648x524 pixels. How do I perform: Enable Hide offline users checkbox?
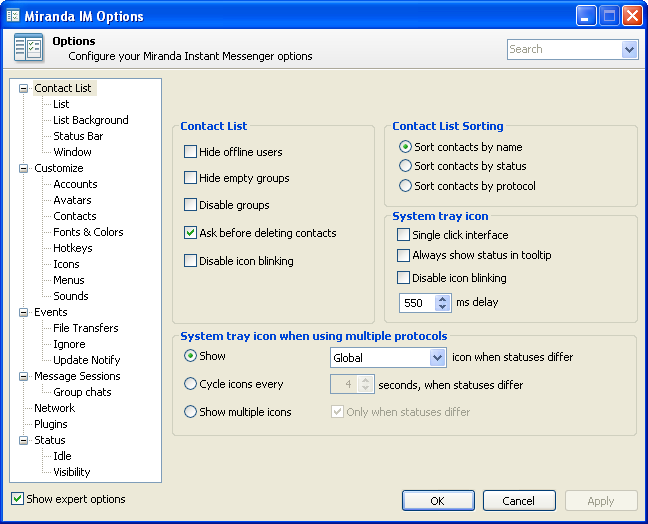191,152
